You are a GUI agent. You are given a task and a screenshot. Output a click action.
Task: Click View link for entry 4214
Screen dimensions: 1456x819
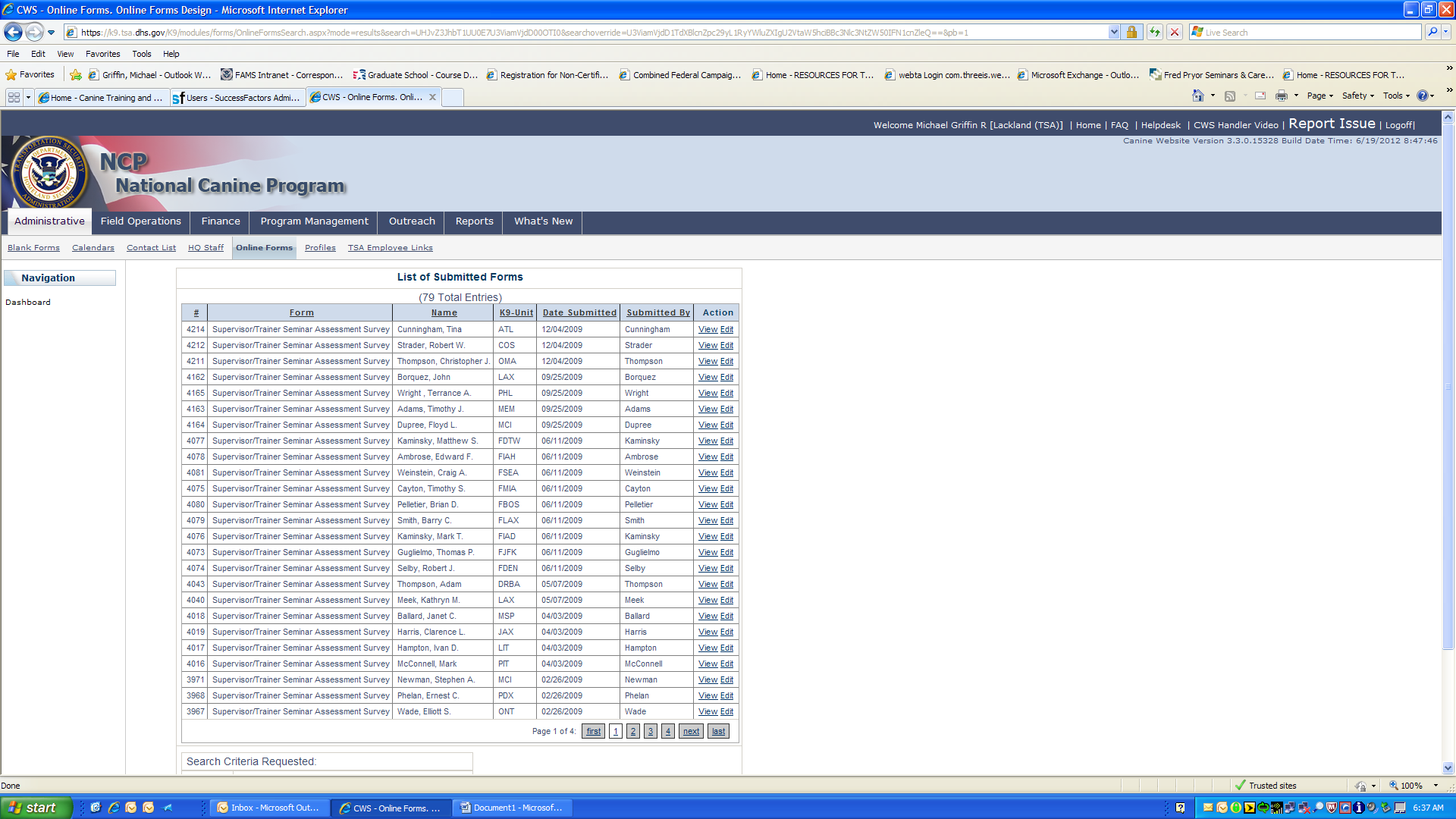(x=708, y=330)
